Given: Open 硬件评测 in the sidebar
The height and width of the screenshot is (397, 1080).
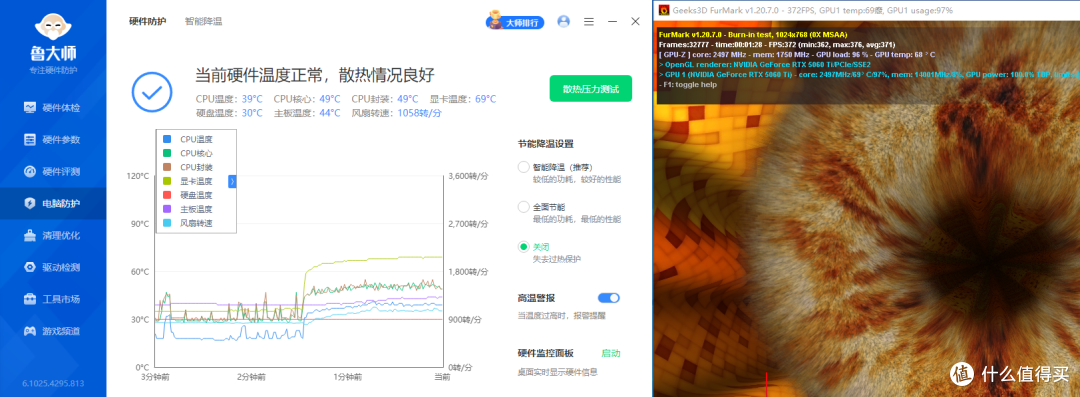Looking at the screenshot, I should [53, 172].
